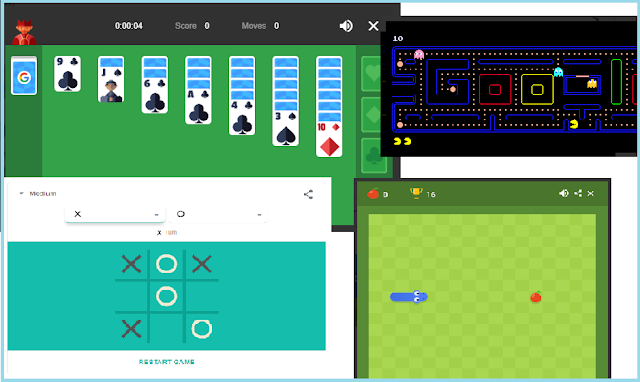Image resolution: width=640 pixels, height=382 pixels.
Task: Click the orange ghost in Pac-Man
Action: coord(592,84)
